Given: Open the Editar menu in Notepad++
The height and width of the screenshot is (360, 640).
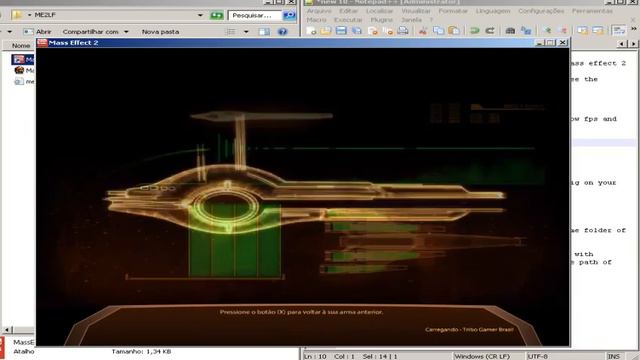Looking at the screenshot, I should [349, 11].
